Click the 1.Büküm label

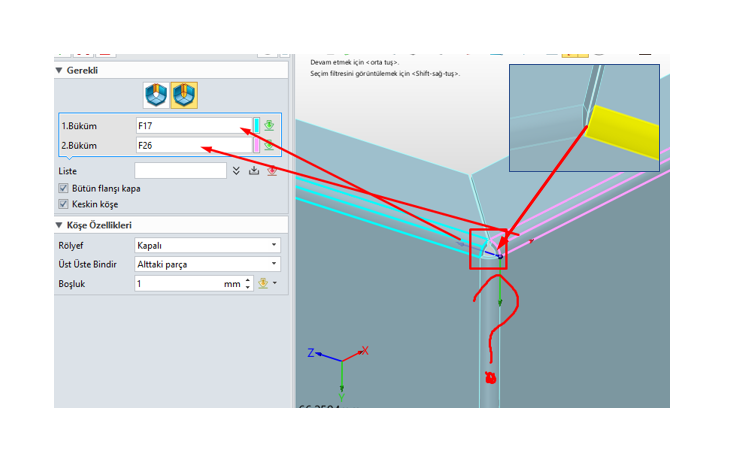coord(79,126)
